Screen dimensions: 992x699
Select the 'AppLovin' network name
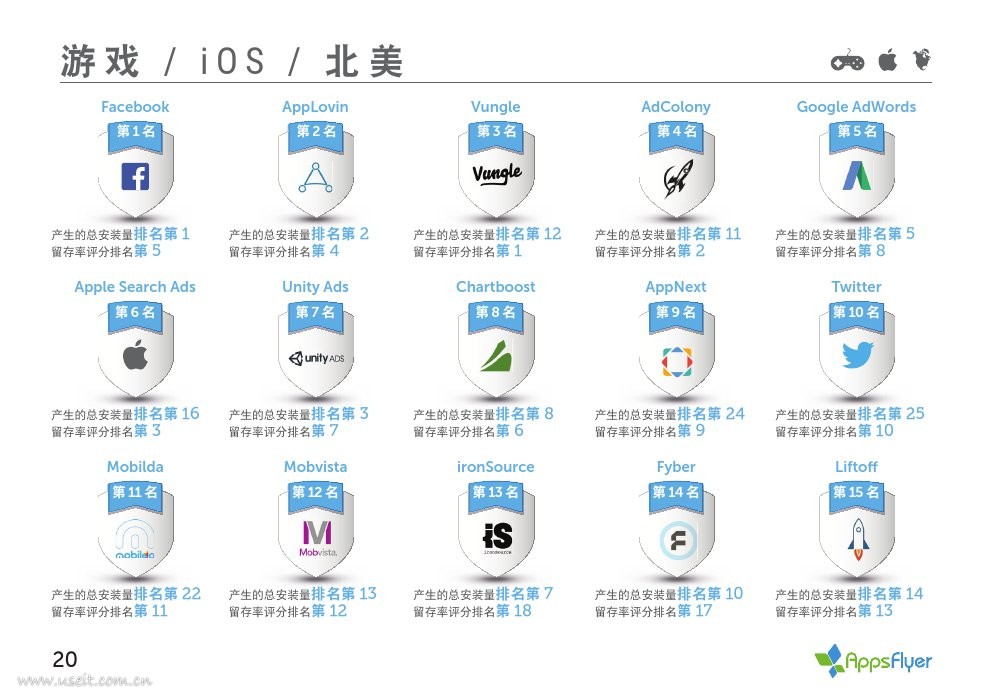(x=315, y=107)
